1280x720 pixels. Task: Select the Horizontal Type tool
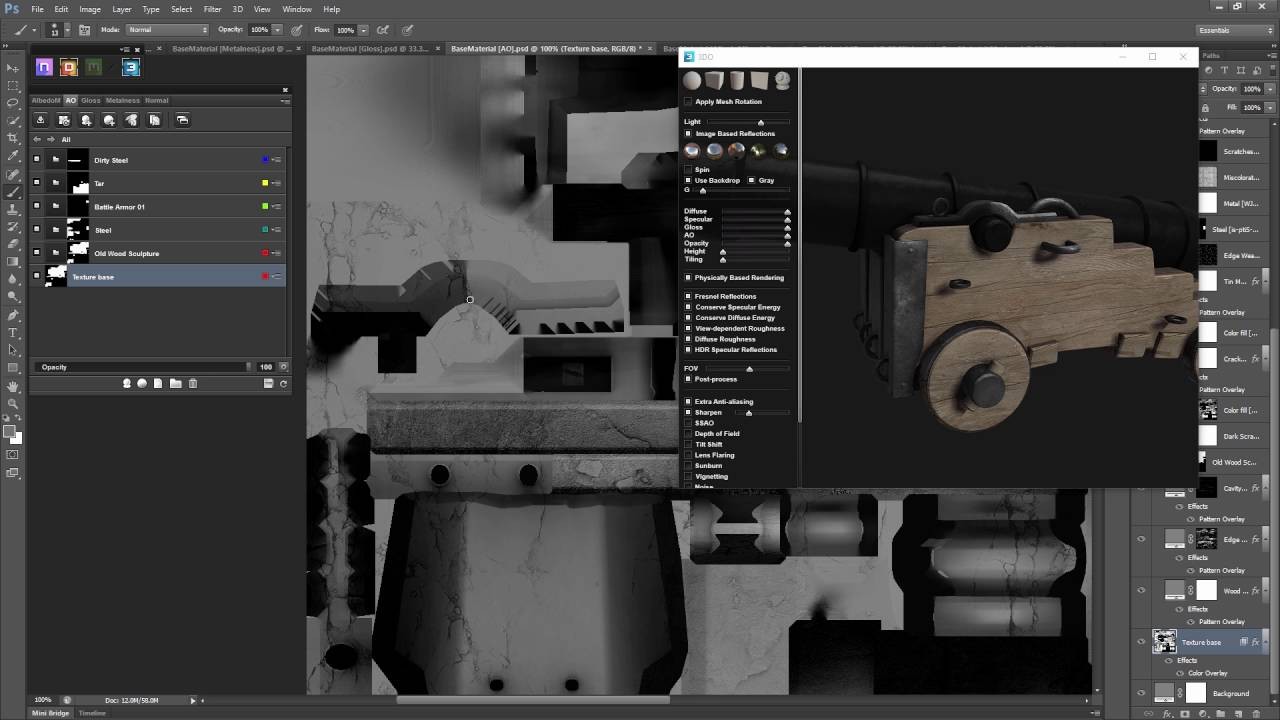click(x=13, y=332)
